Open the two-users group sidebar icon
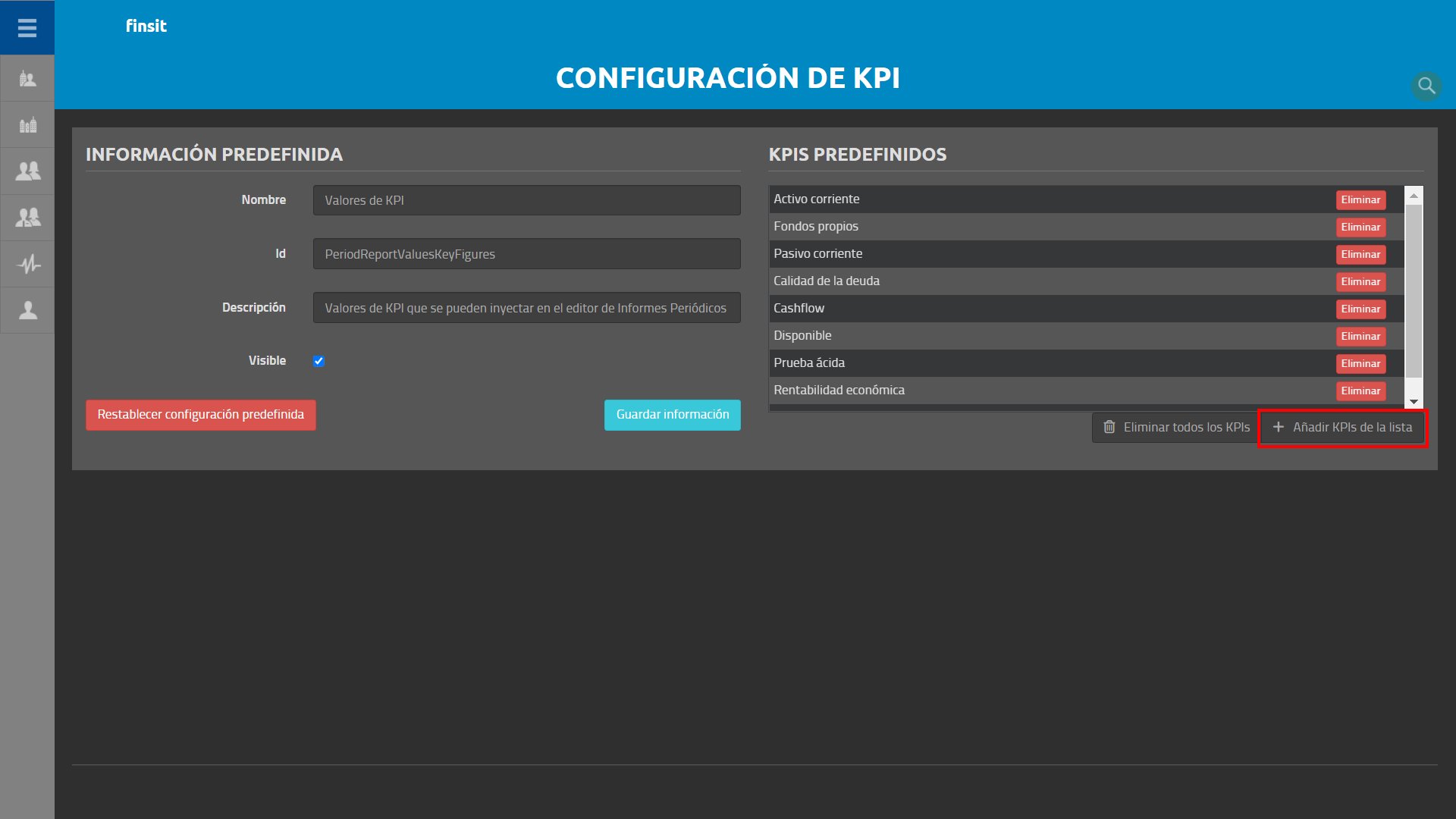Image resolution: width=1456 pixels, height=819 pixels. (27, 171)
